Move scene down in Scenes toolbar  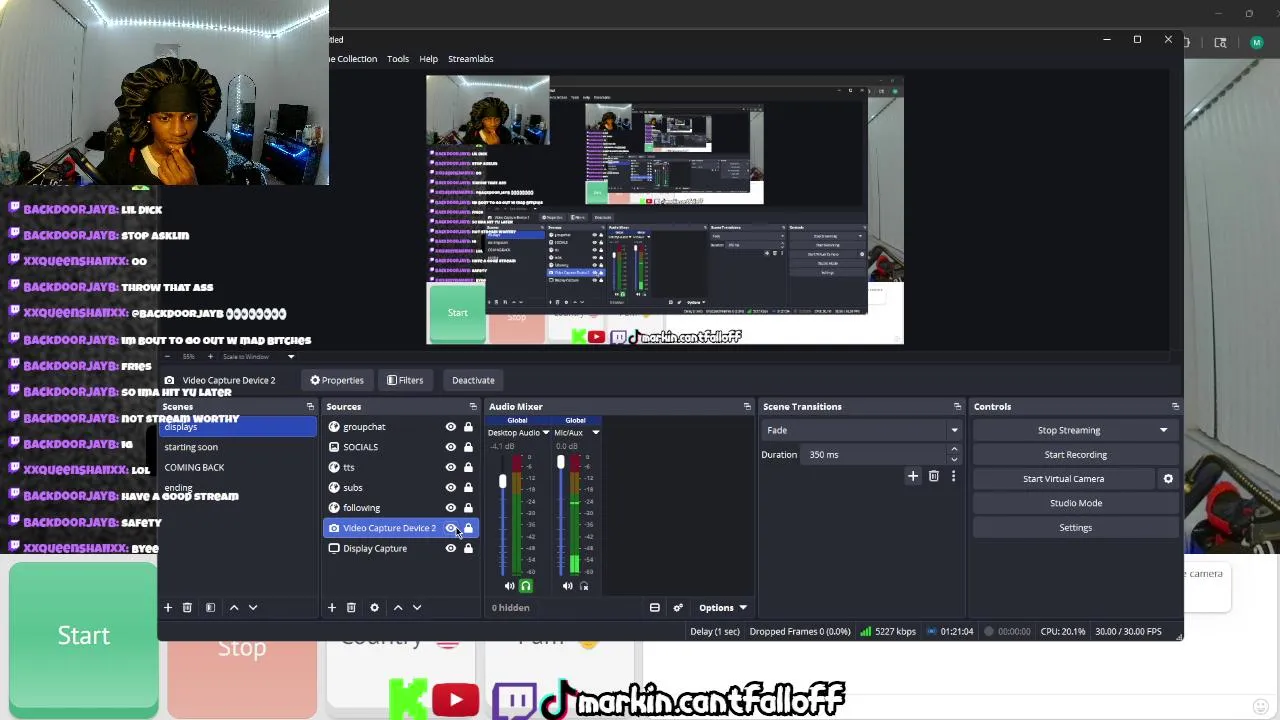click(253, 607)
